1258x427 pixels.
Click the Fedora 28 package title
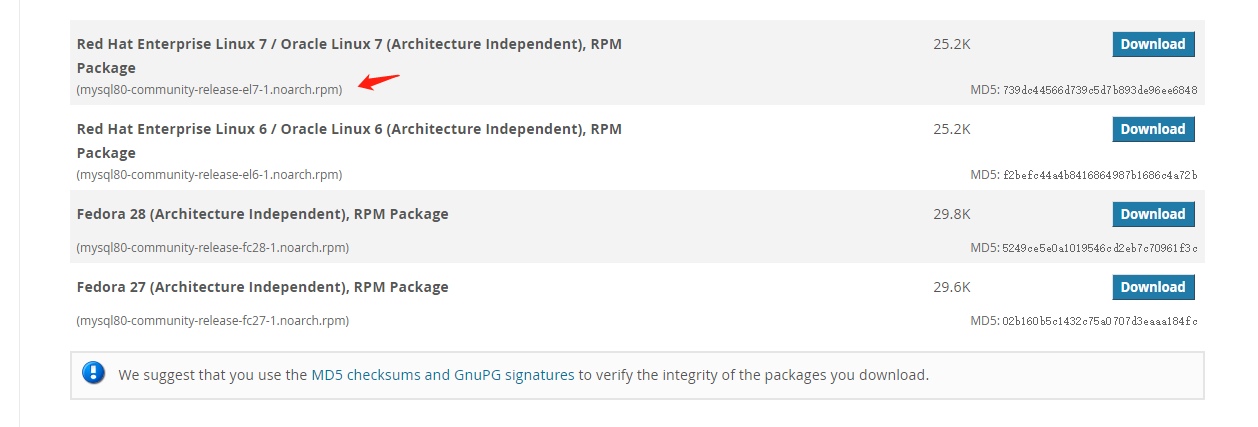click(263, 214)
